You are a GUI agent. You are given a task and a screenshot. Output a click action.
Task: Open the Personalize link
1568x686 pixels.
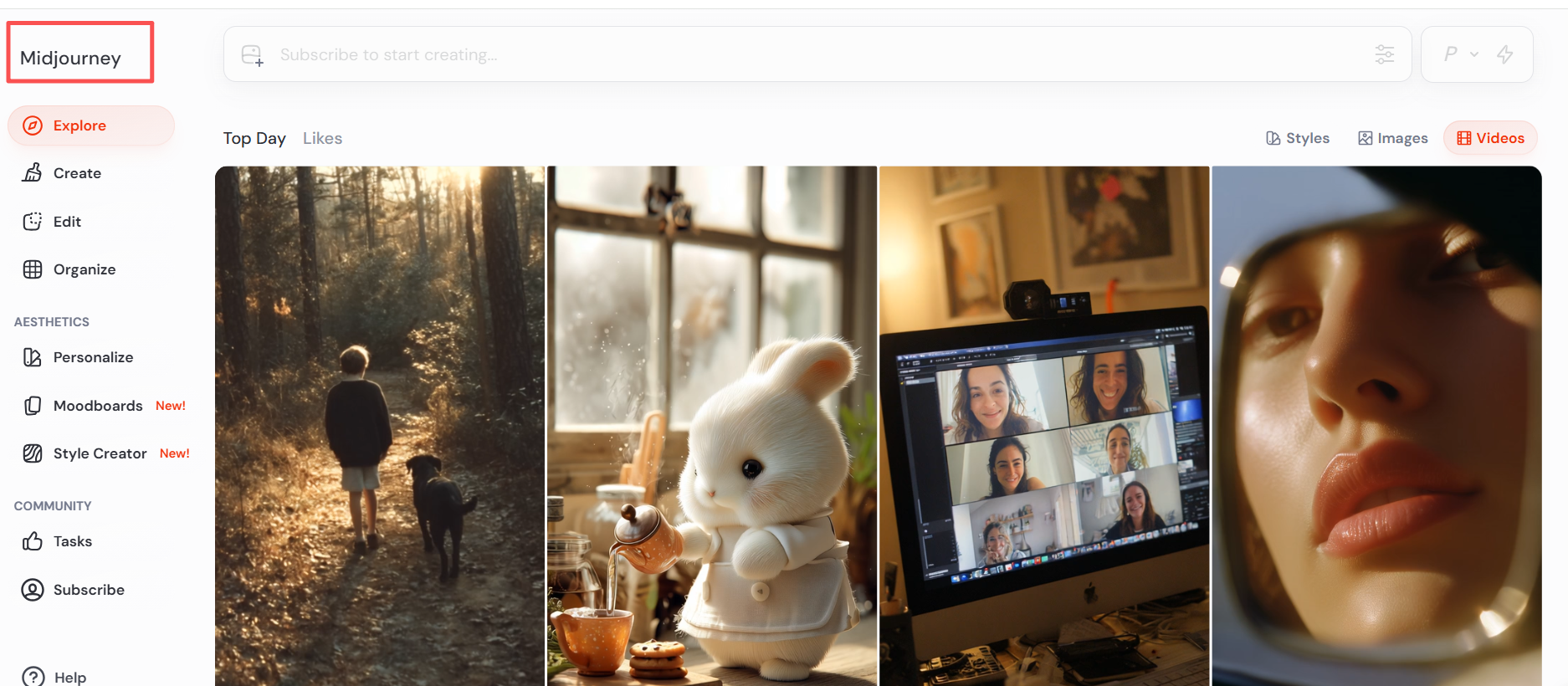click(93, 357)
